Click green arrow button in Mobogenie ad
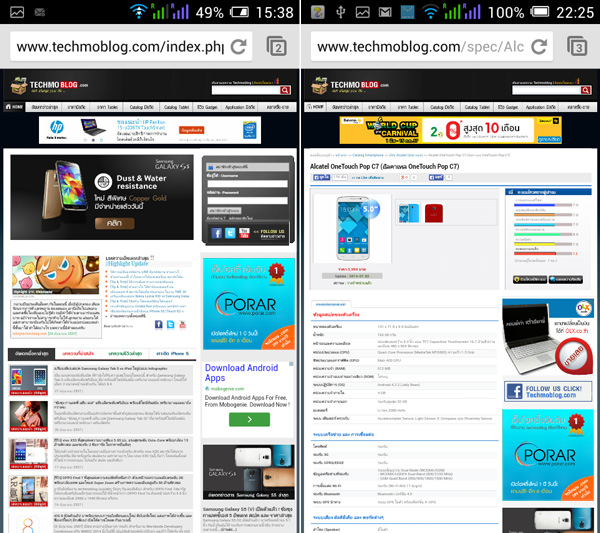 point(249,419)
